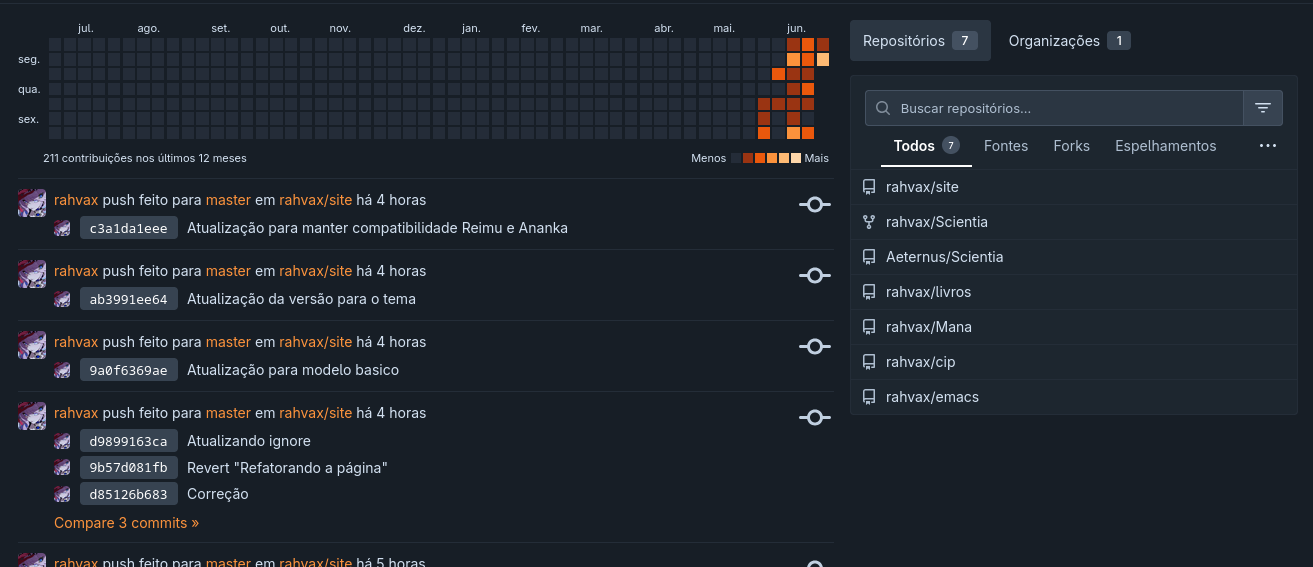Open commit hash 9b57d081fb
1313x567 pixels.
tap(129, 467)
